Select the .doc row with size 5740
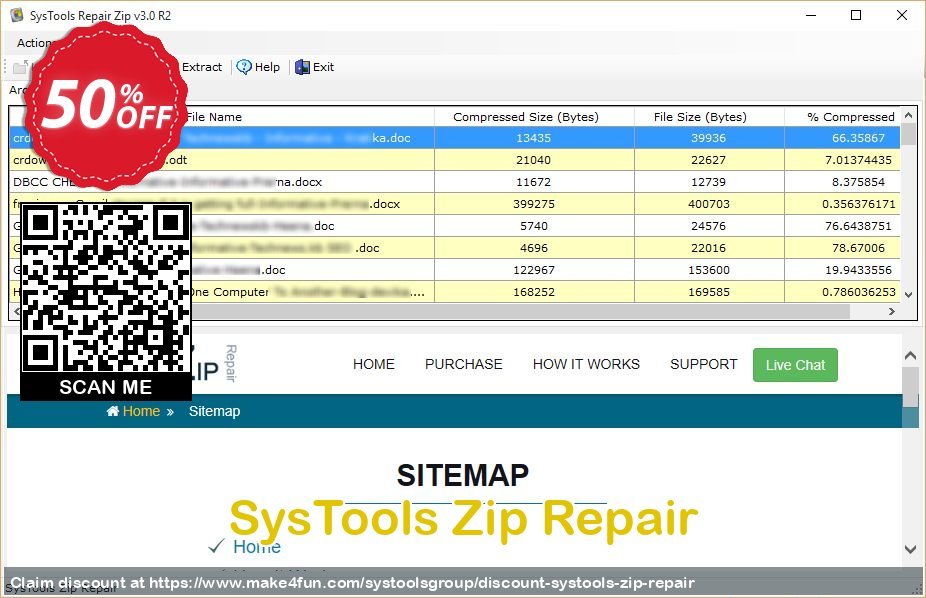926x598 pixels. coord(455,226)
